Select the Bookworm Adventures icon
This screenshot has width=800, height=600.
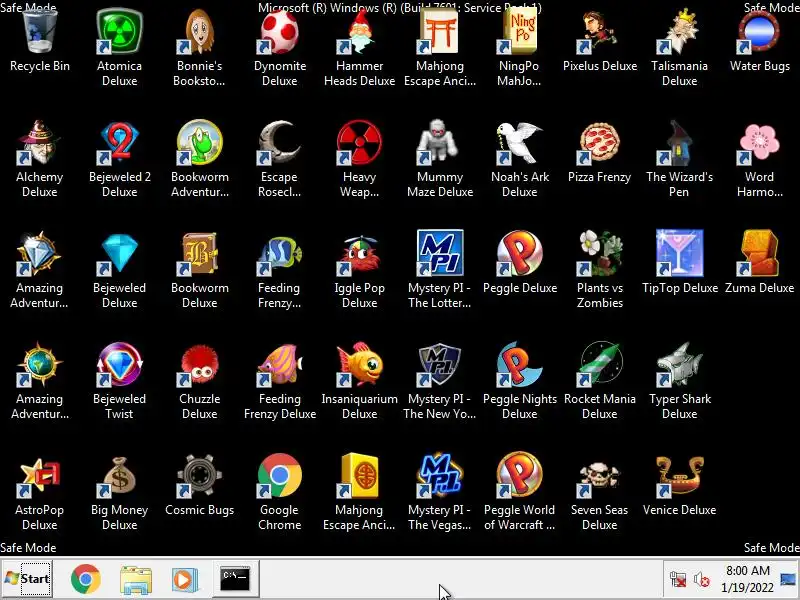pyautogui.click(x=199, y=143)
